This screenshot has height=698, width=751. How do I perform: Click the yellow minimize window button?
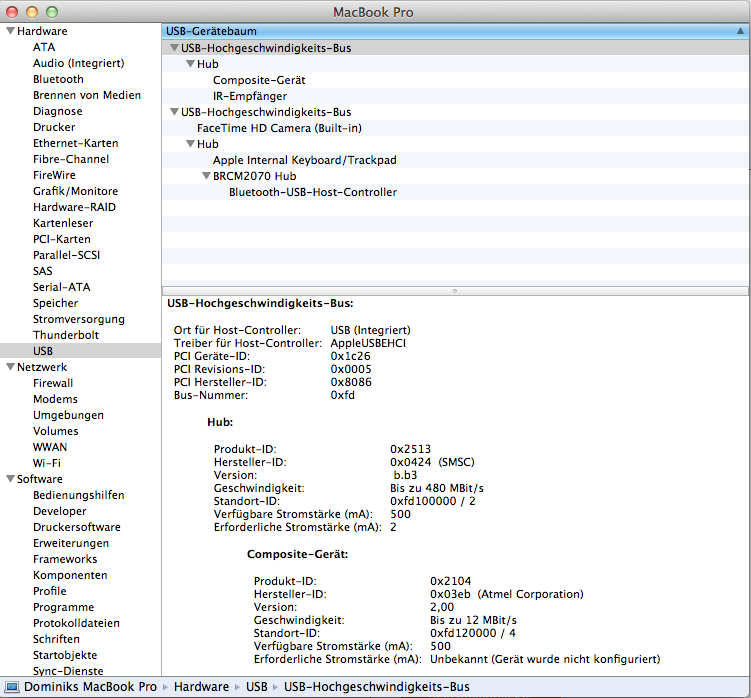pyautogui.click(x=32, y=12)
